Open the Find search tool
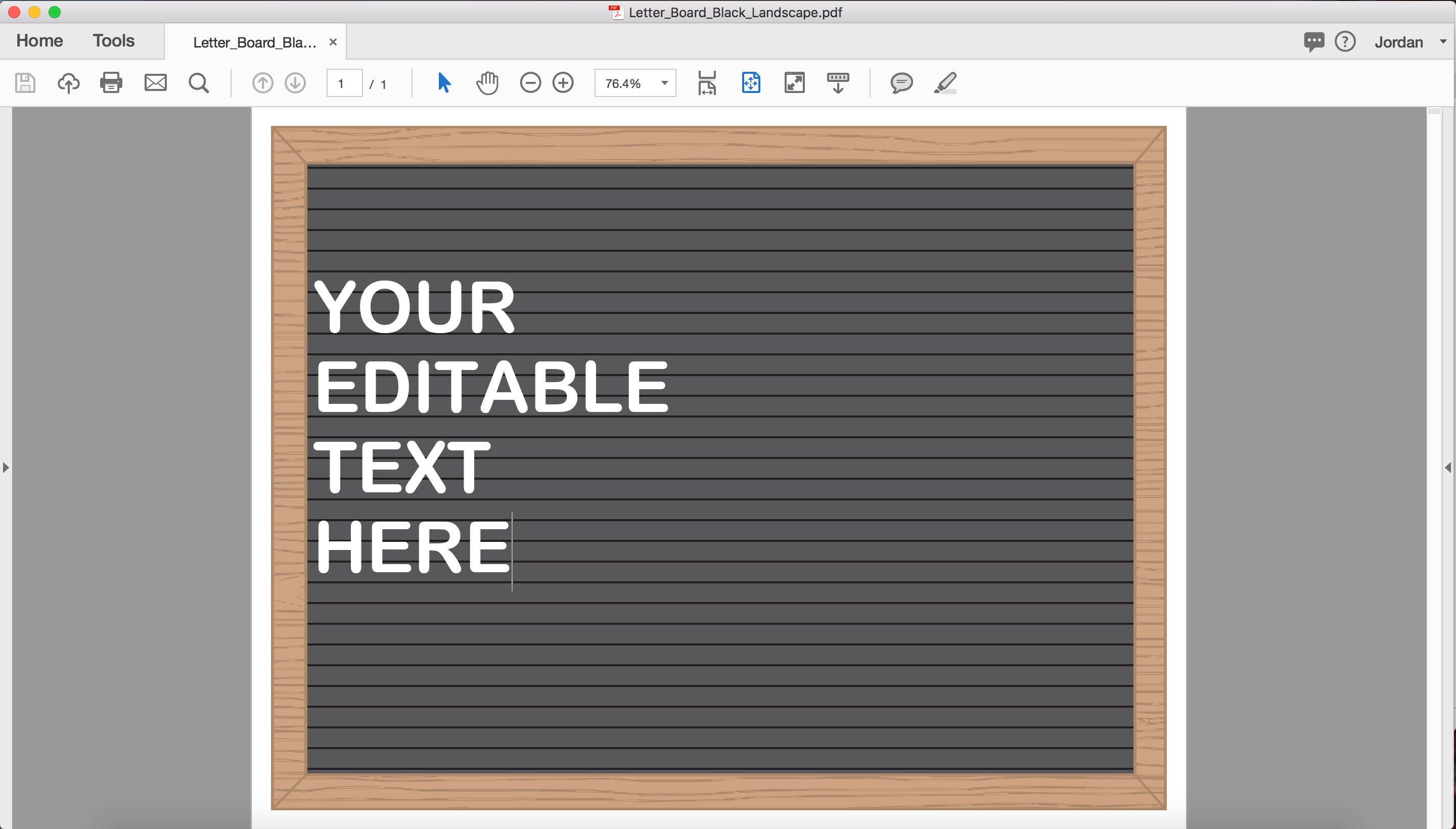Image resolution: width=1456 pixels, height=829 pixels. [198, 82]
